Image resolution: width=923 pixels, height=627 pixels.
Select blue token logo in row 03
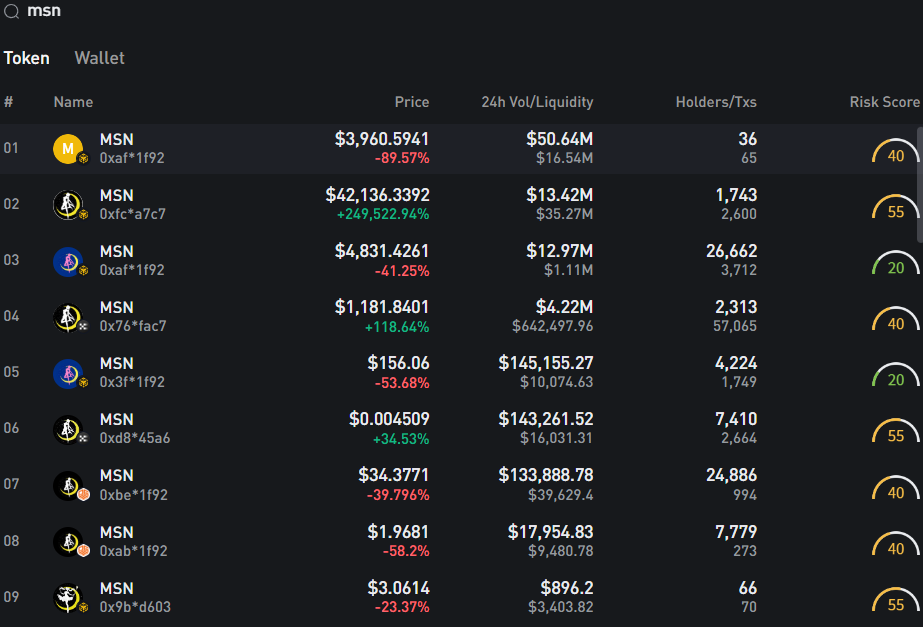(x=67, y=261)
